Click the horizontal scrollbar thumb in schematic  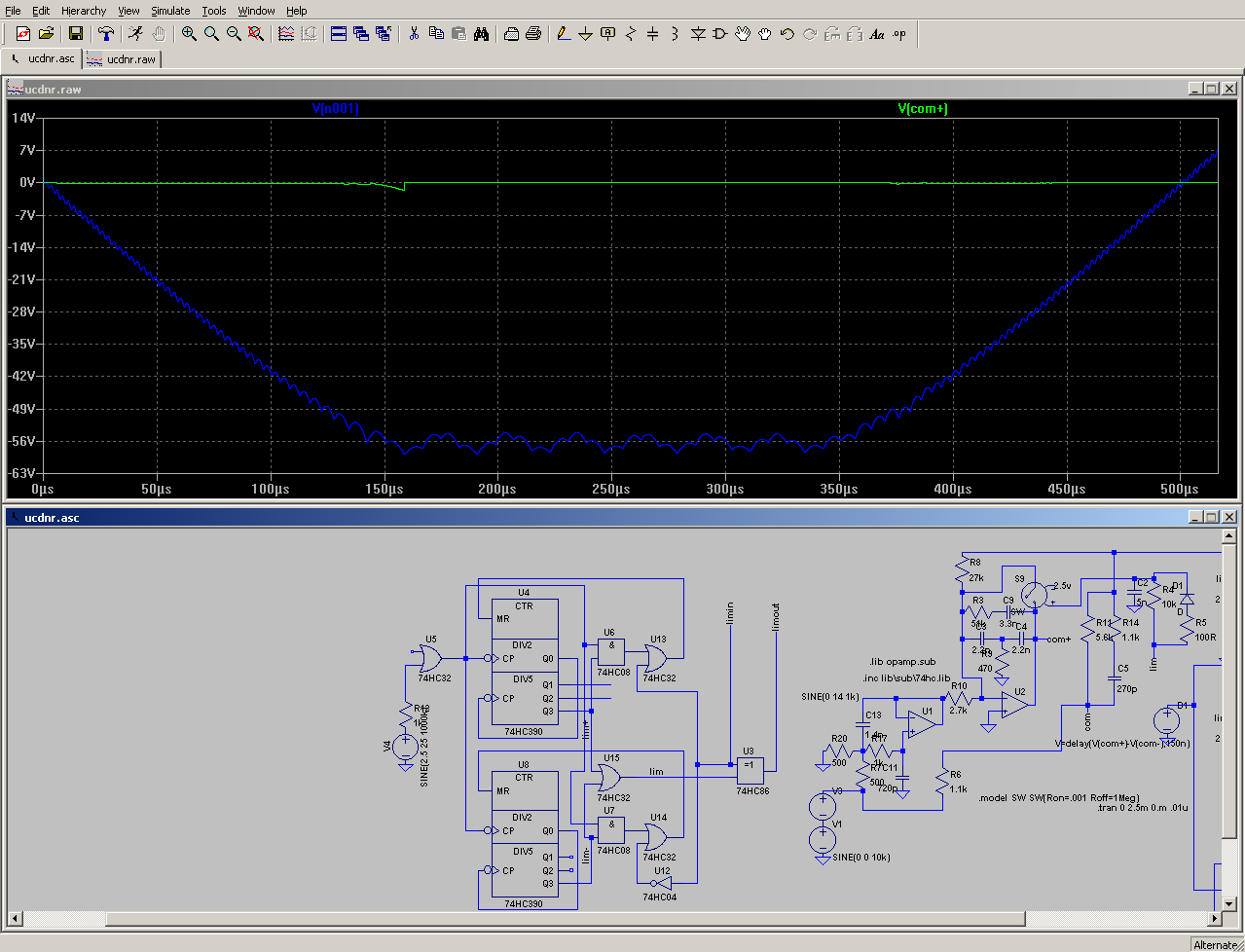(x=567, y=918)
